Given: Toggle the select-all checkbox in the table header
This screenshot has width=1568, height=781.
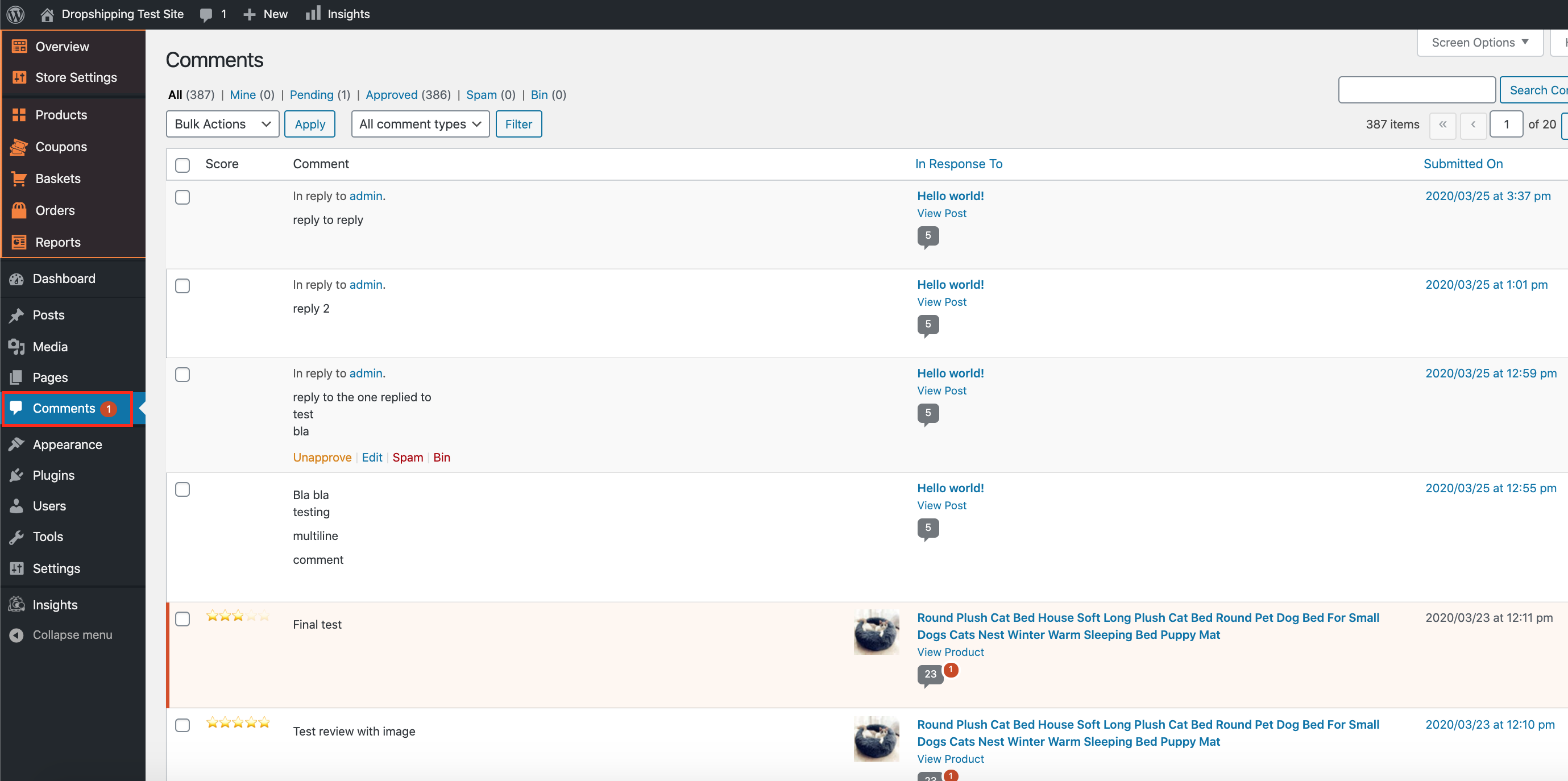Looking at the screenshot, I should pyautogui.click(x=182, y=165).
